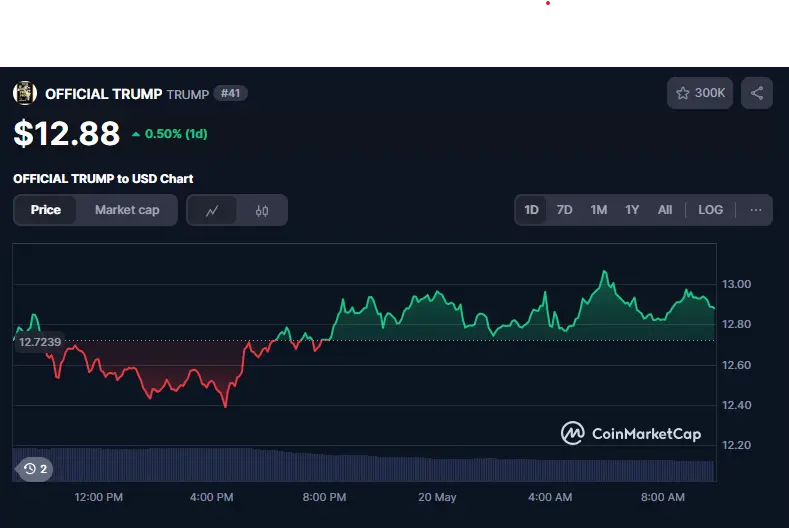The image size is (789, 528).
Task: Toggle the LOG scale option
Action: pos(710,210)
